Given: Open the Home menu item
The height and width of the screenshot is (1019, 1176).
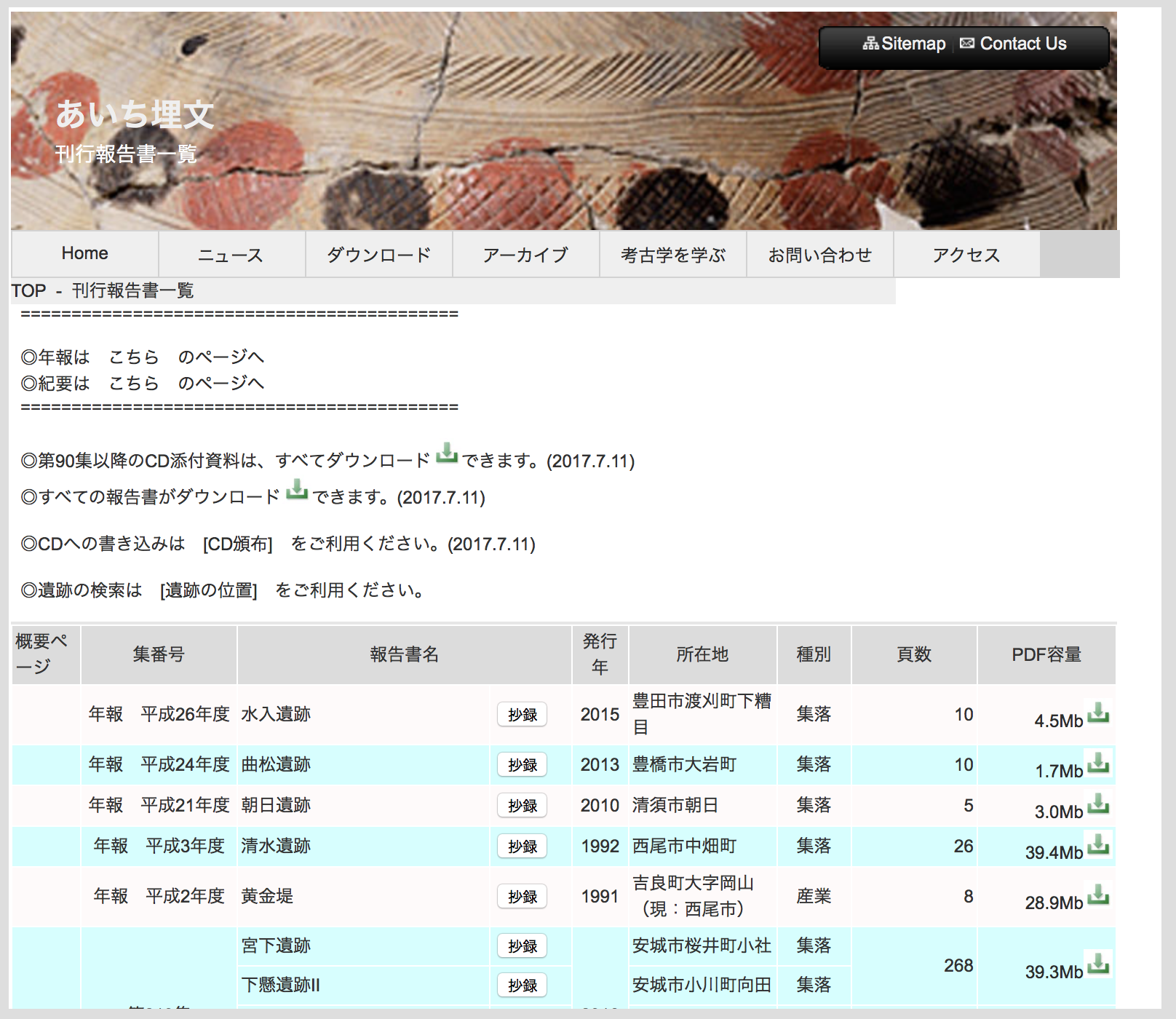Looking at the screenshot, I should pyautogui.click(x=85, y=253).
